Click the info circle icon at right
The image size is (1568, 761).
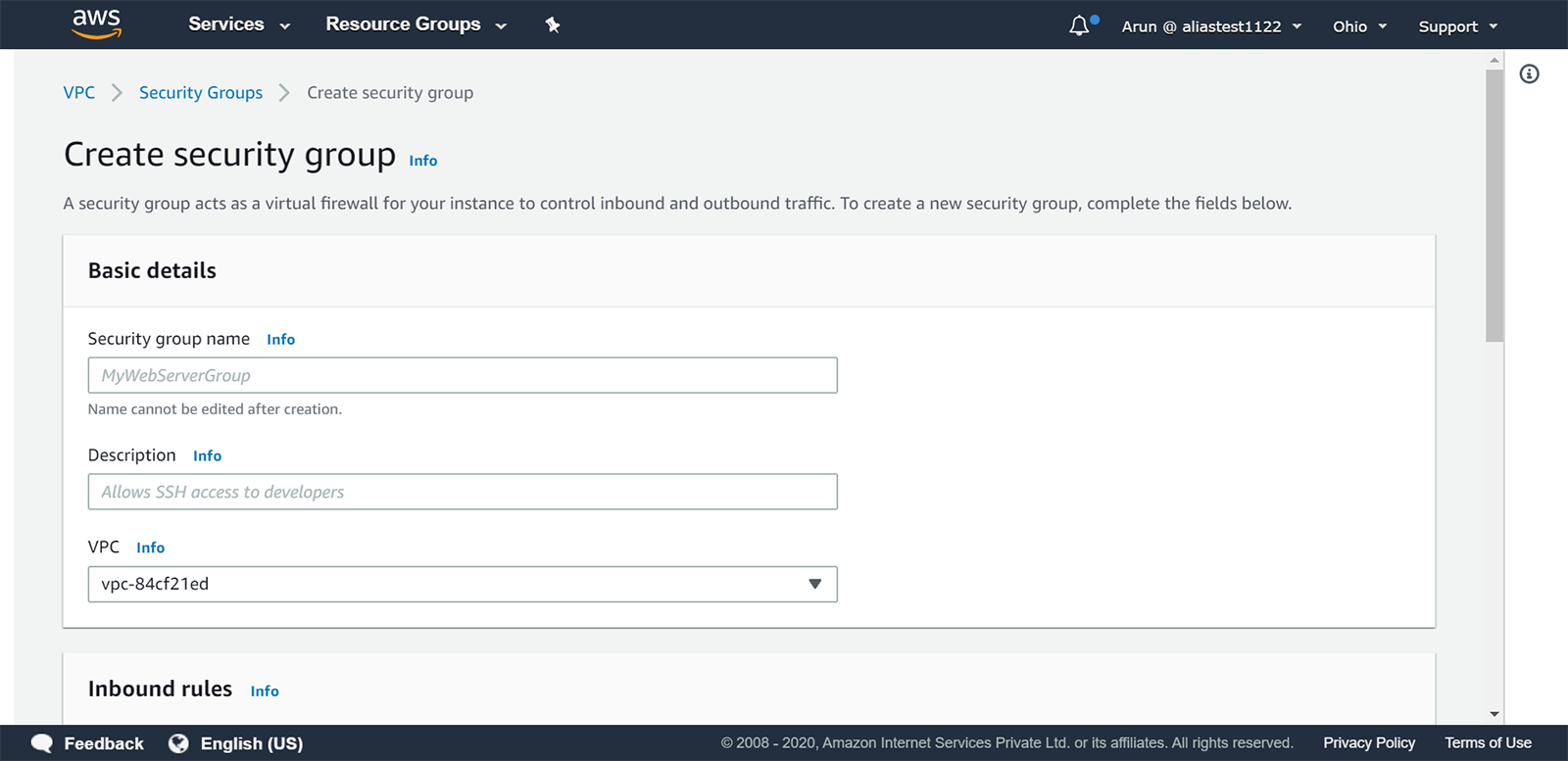(x=1529, y=74)
